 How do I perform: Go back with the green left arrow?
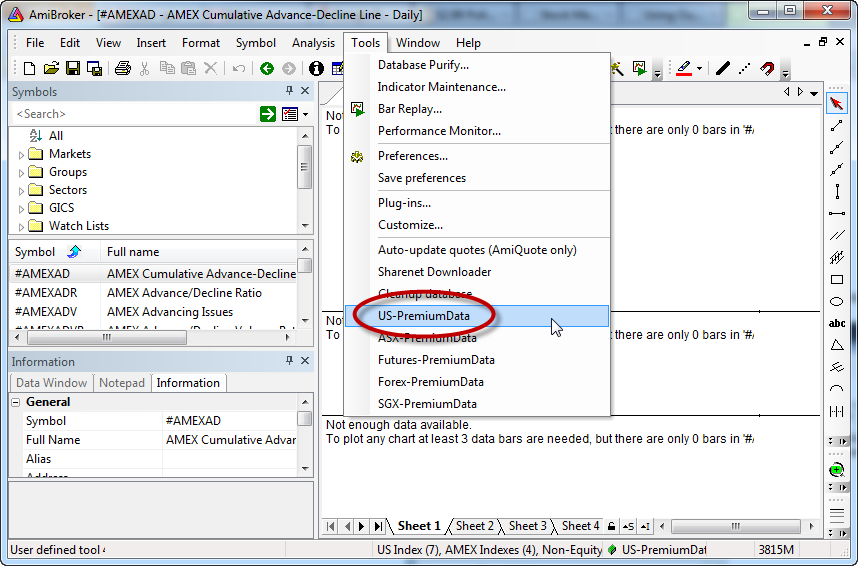click(267, 68)
